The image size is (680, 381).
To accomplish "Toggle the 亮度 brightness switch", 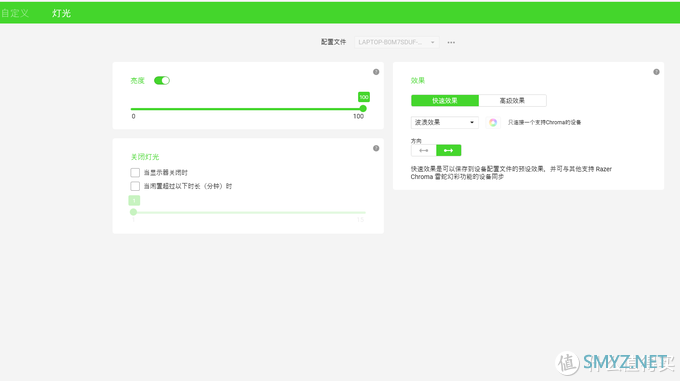I will [162, 80].
